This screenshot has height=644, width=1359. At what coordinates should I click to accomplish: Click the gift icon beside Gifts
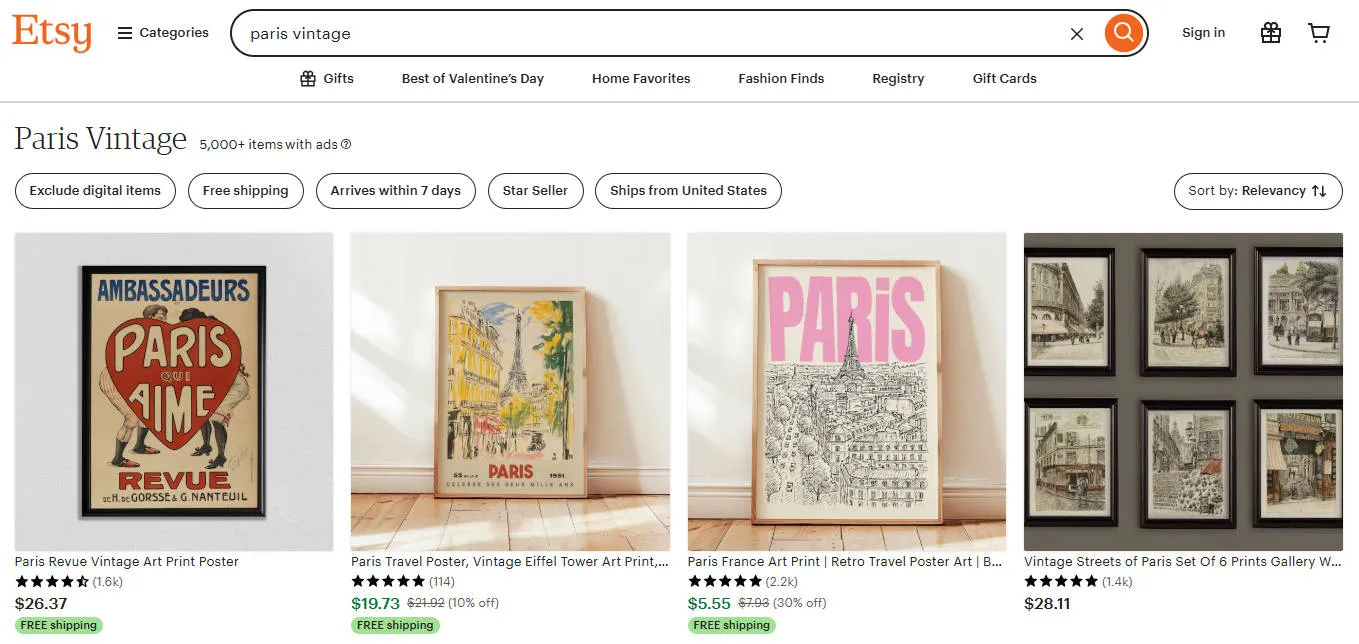(x=308, y=79)
